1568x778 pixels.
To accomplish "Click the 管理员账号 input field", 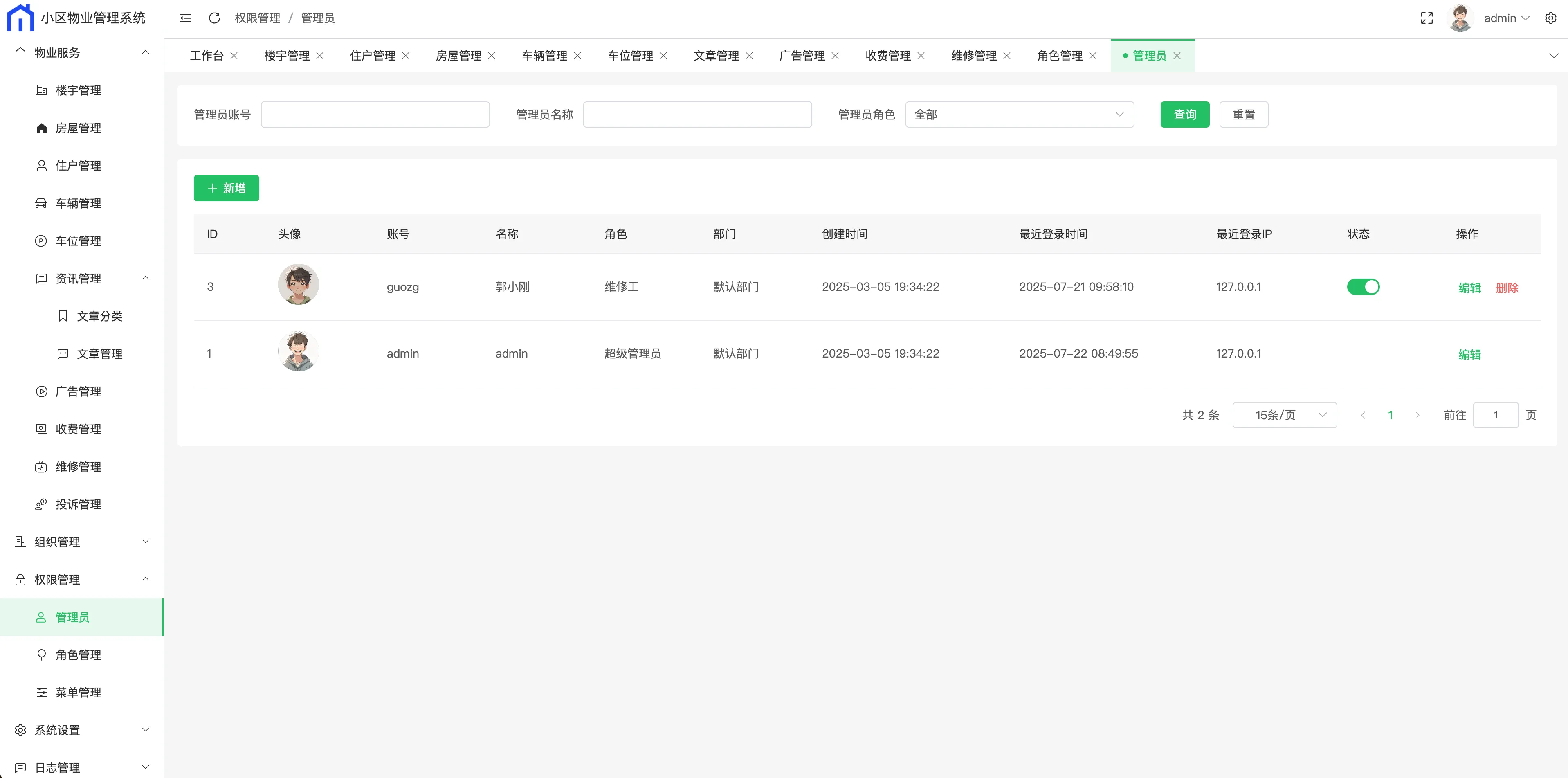I will (375, 115).
